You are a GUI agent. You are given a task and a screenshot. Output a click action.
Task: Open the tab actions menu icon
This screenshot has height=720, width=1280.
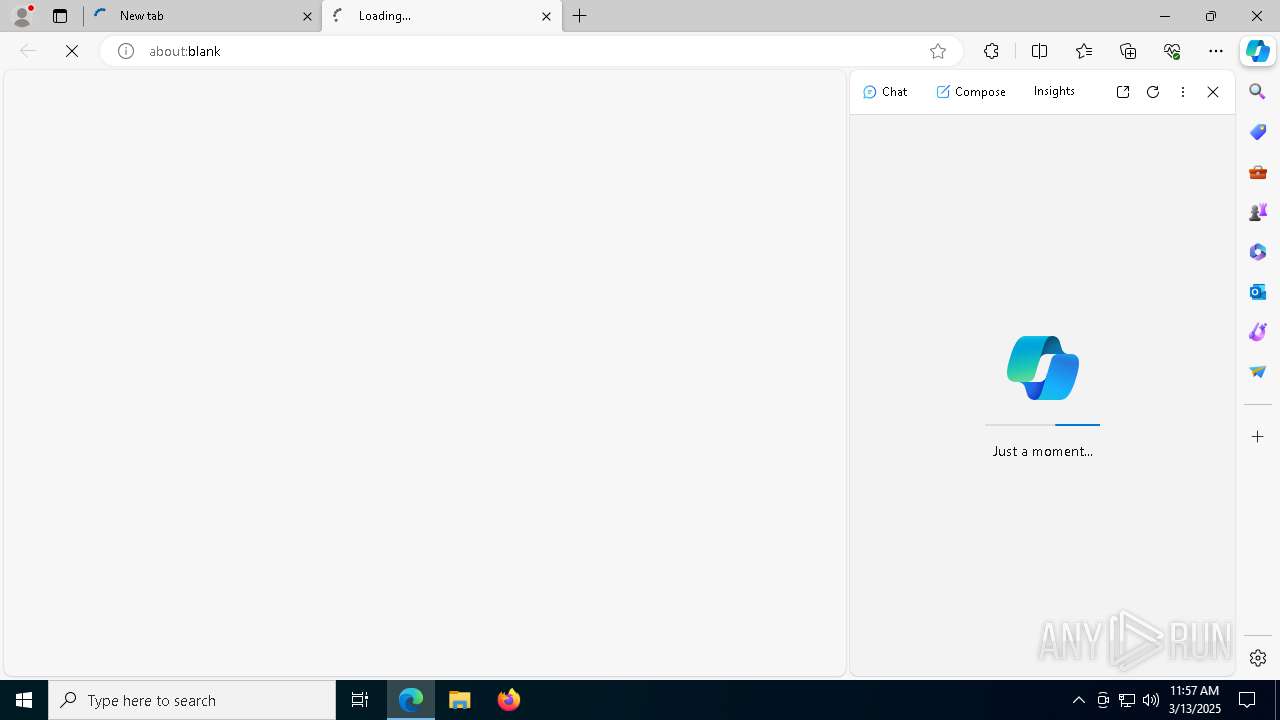60,16
